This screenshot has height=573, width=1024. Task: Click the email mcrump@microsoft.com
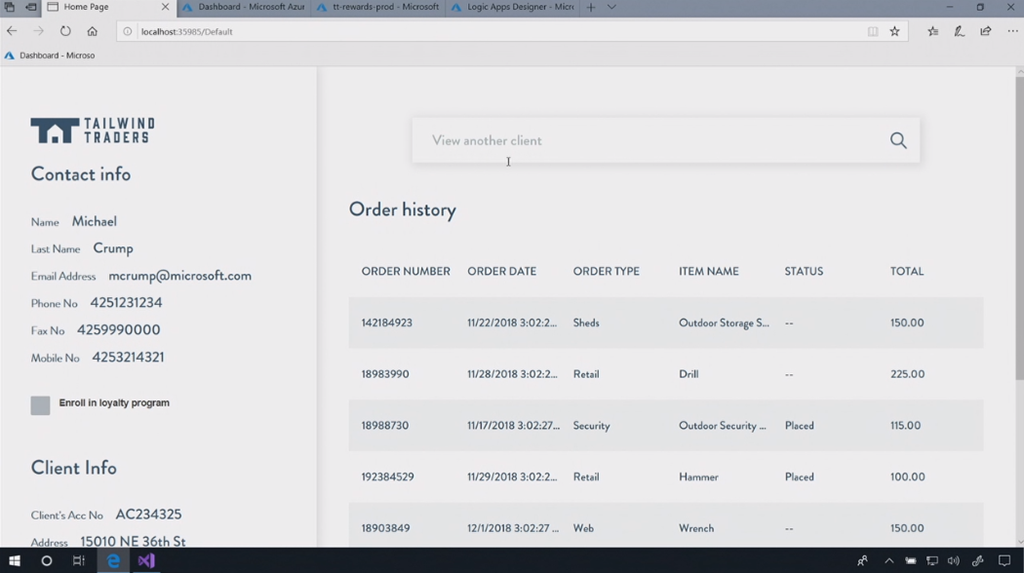pos(180,276)
